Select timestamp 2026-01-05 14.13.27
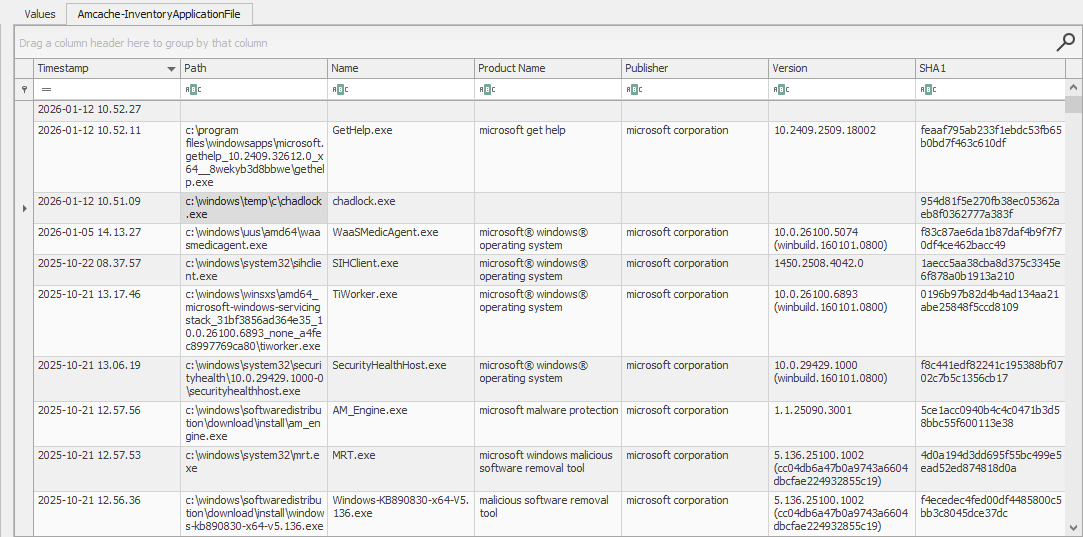 107,239
